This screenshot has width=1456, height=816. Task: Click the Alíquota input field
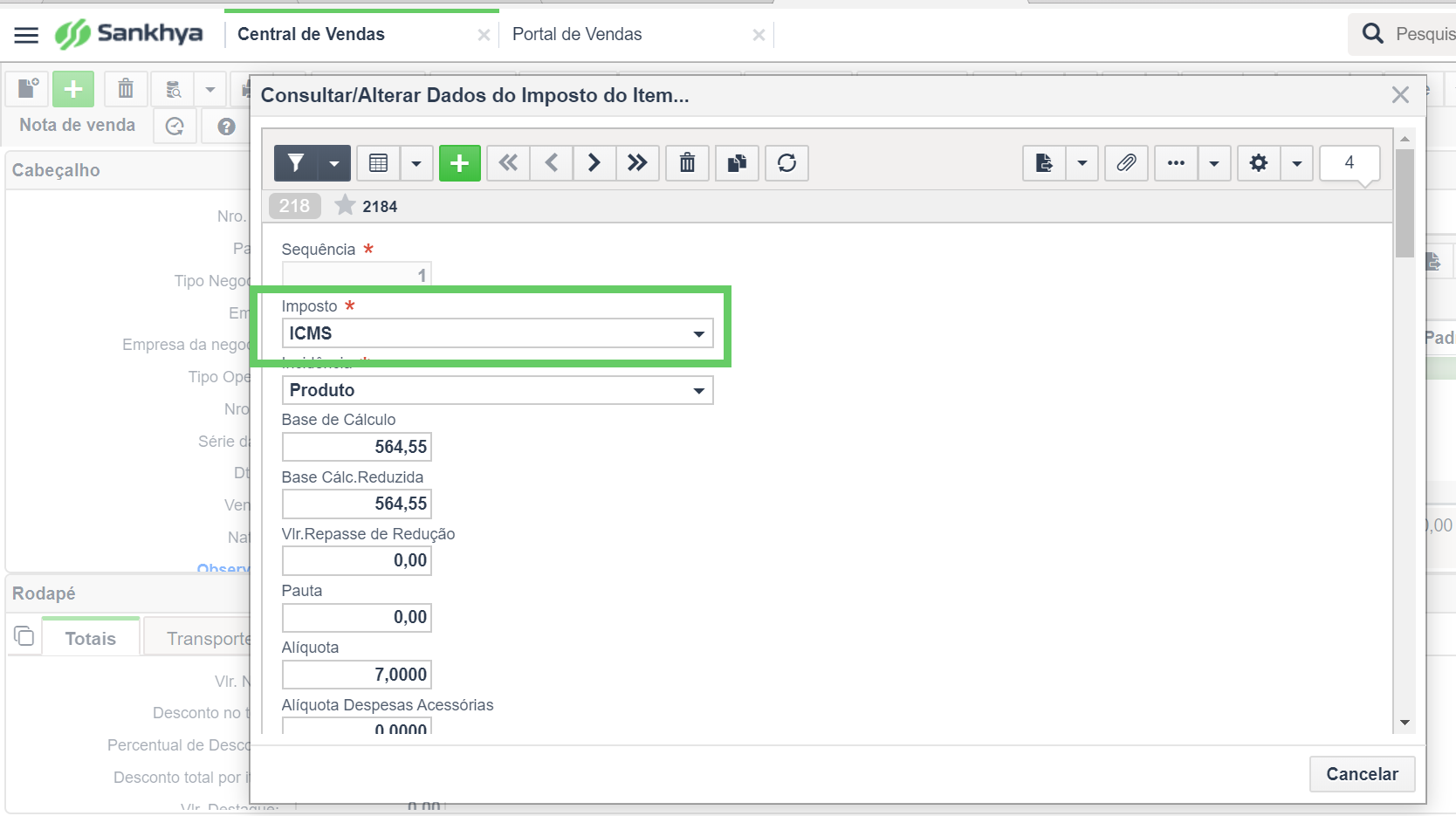pos(356,675)
